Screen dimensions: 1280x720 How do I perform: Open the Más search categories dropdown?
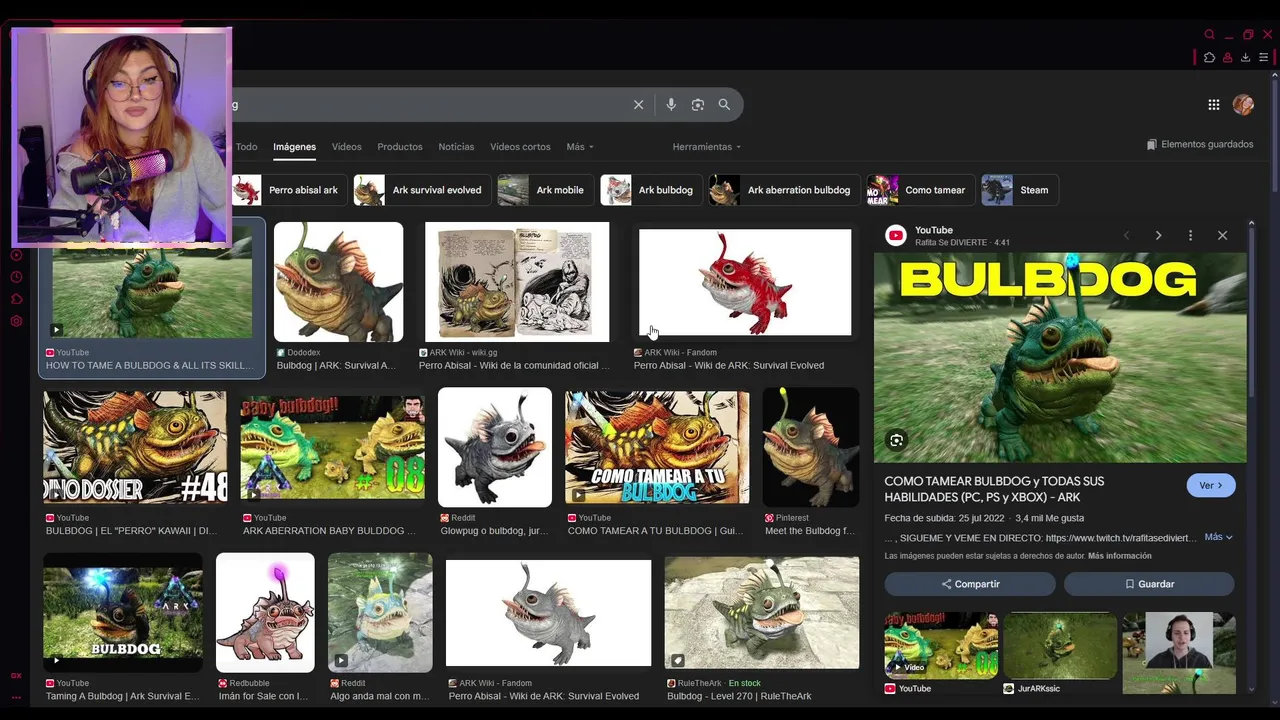point(579,147)
